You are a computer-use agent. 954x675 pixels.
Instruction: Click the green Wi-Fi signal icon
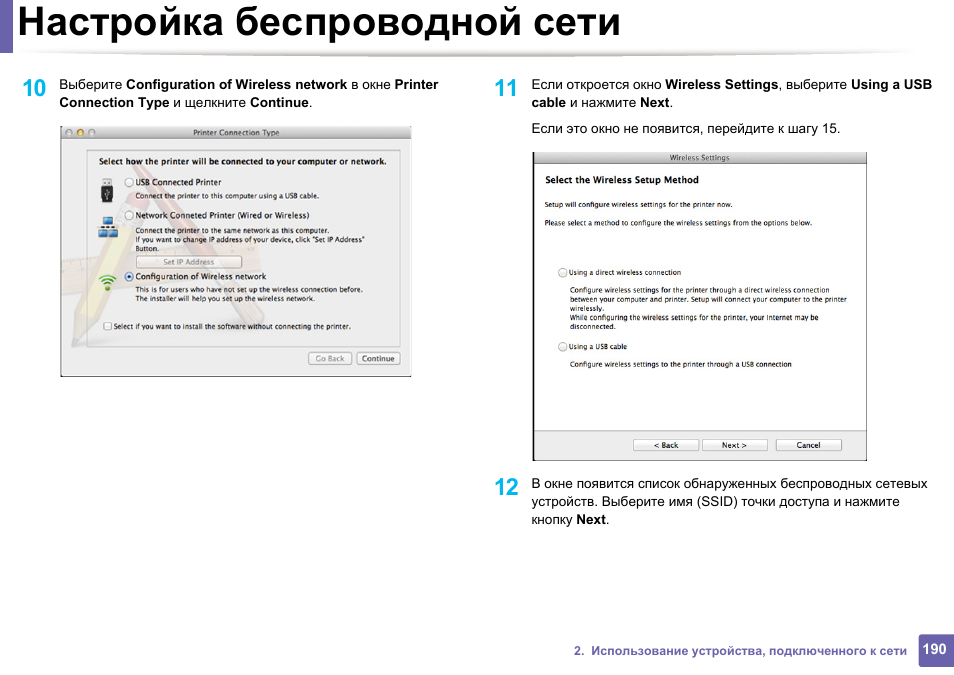(x=108, y=282)
